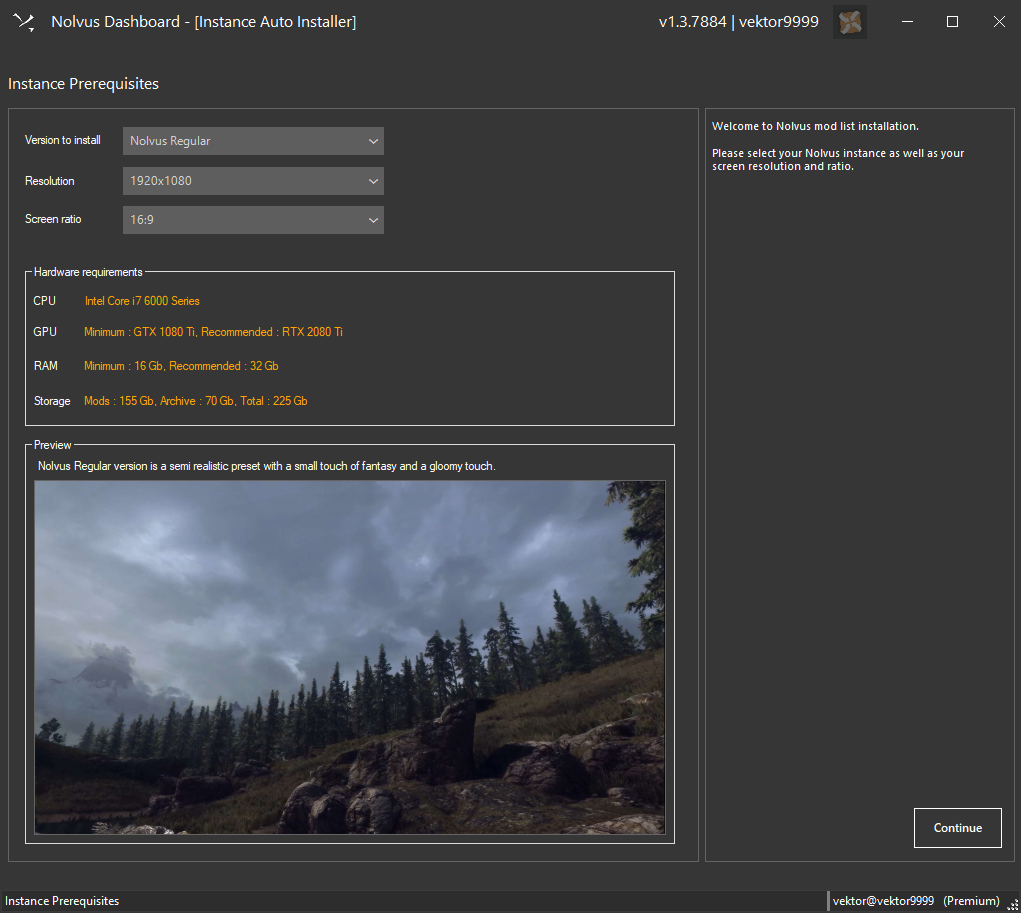
Task: Click the 'Intel Core i7 6000 Series' CPU text
Action: (x=142, y=301)
